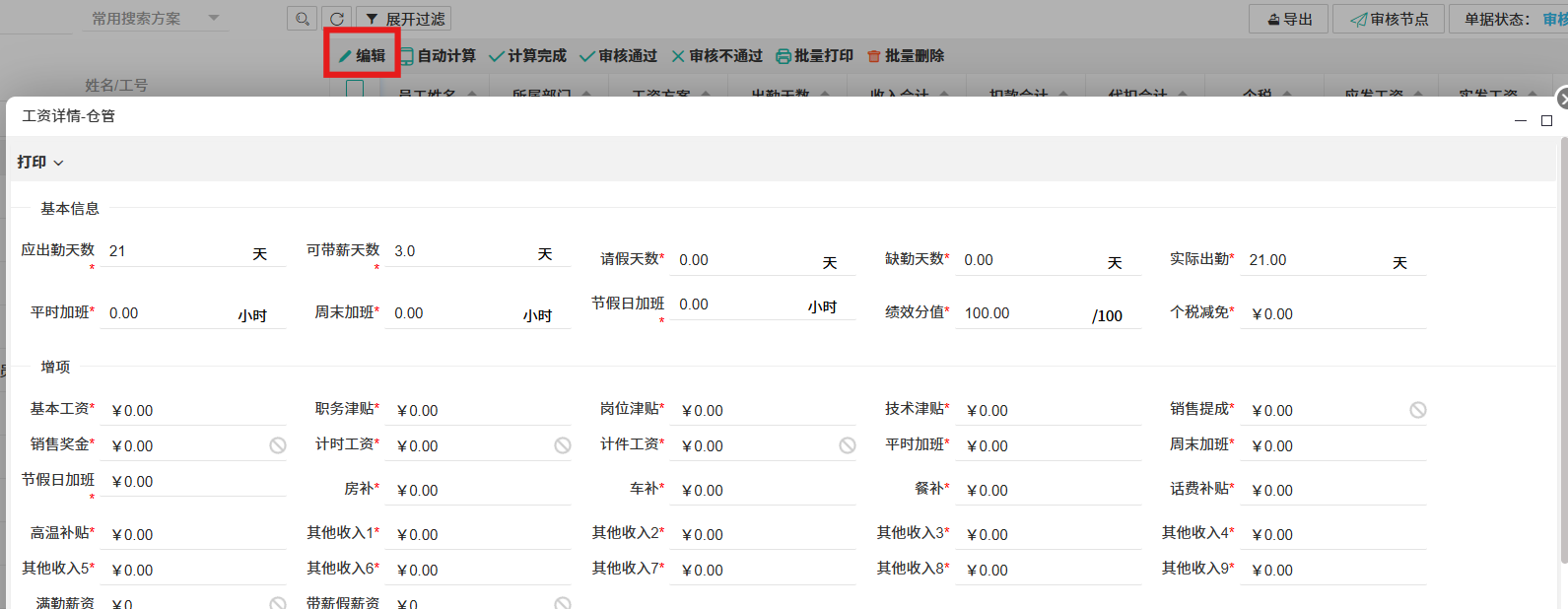The width and height of the screenshot is (1568, 609).
Task: Click the 应出勤天数 input field
Action: [x=172, y=251]
